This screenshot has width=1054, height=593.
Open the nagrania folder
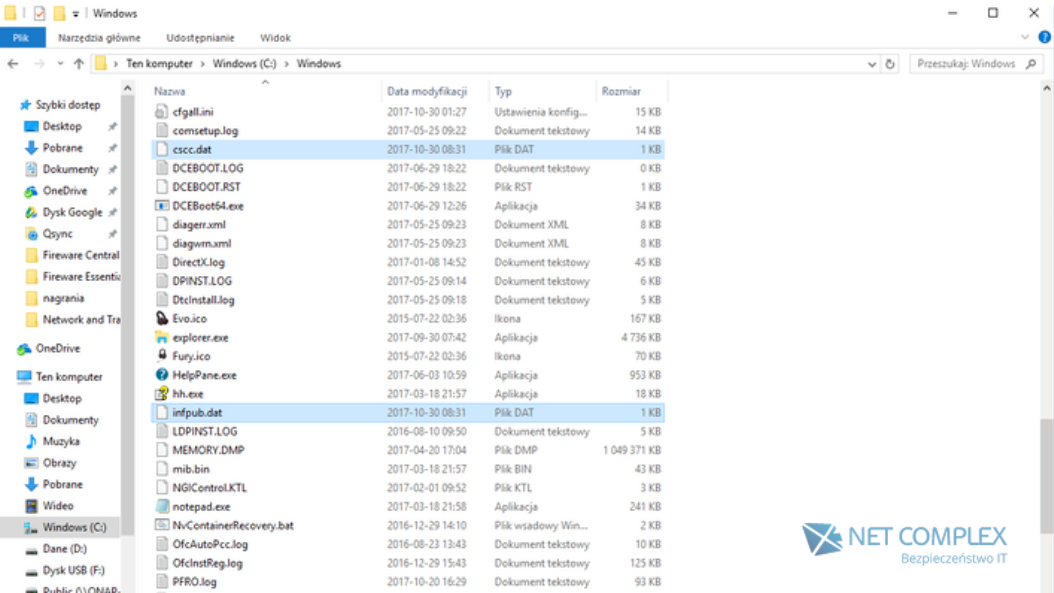coord(63,299)
